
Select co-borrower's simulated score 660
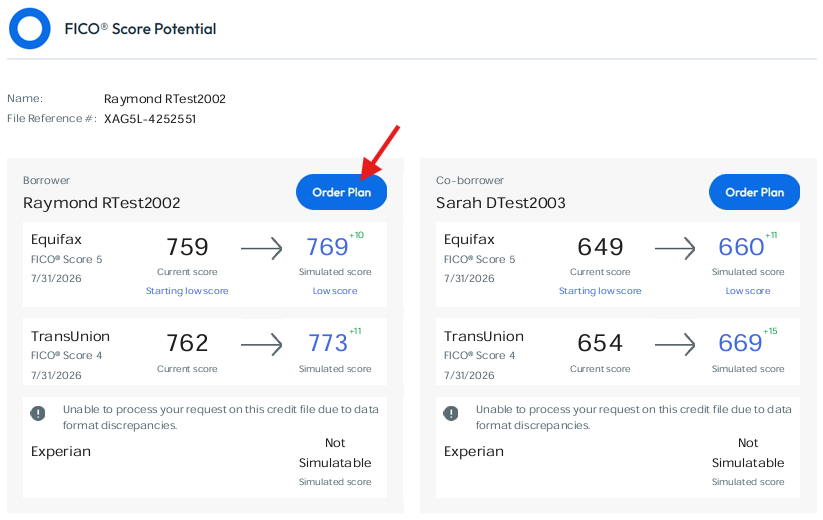[741, 247]
